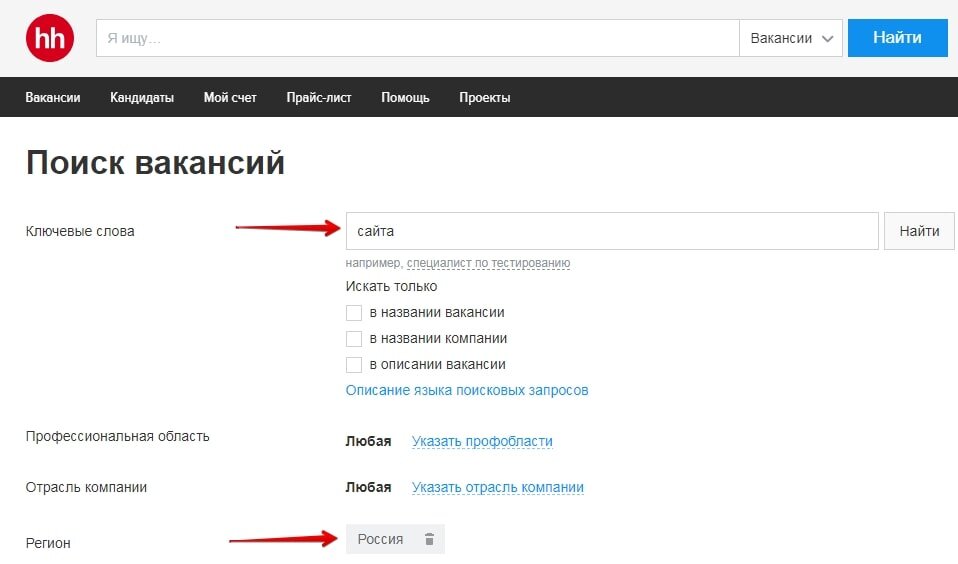
Task: Click the 'Поиск вакансий' heading
Action: pyautogui.click(x=155, y=163)
